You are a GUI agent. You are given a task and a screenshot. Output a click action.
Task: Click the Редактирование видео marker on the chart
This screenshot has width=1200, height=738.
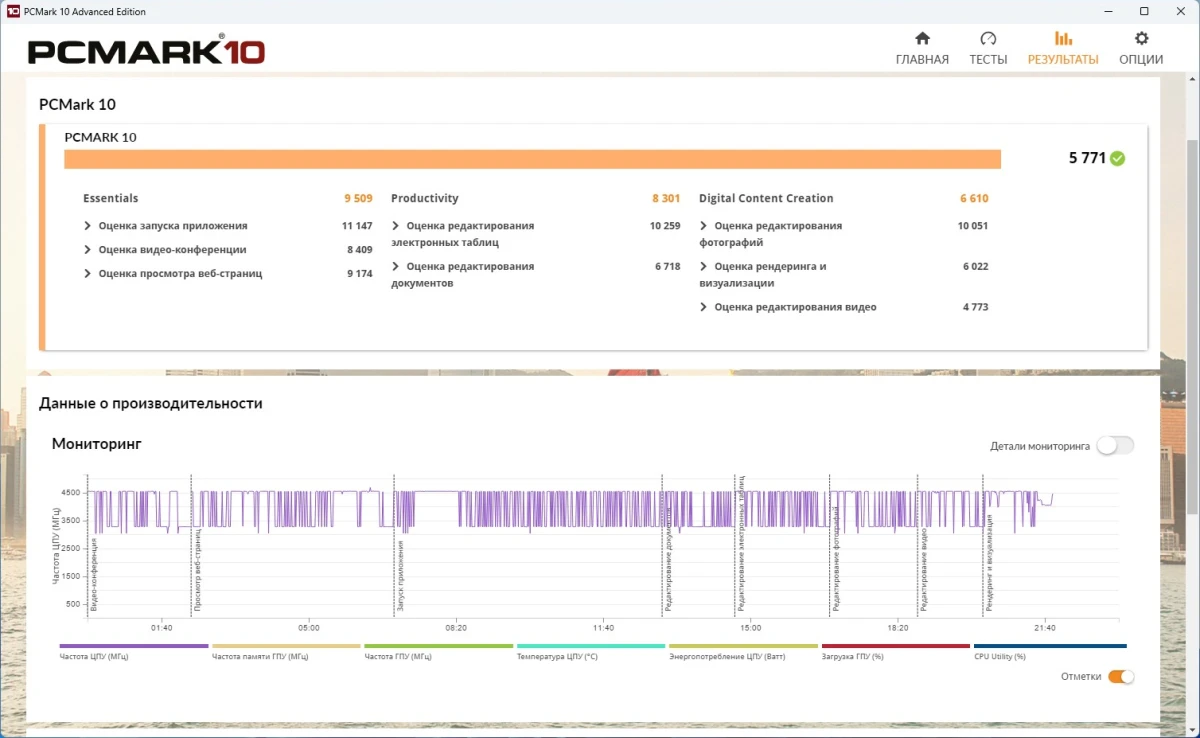click(925, 570)
